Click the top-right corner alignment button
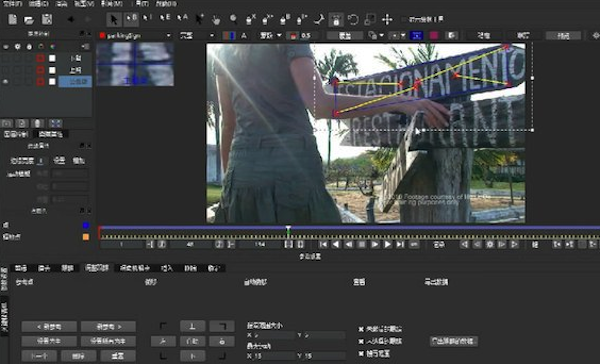The image size is (600, 364). pyautogui.click(x=222, y=326)
